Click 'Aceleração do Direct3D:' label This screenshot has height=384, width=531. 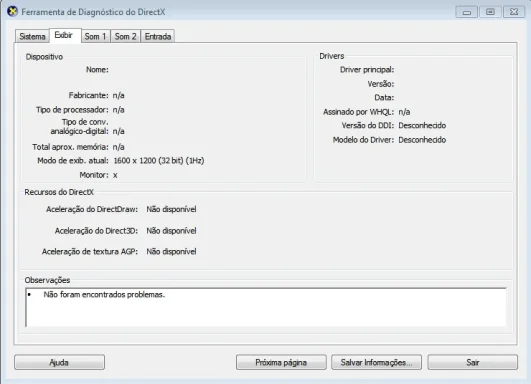(x=96, y=231)
